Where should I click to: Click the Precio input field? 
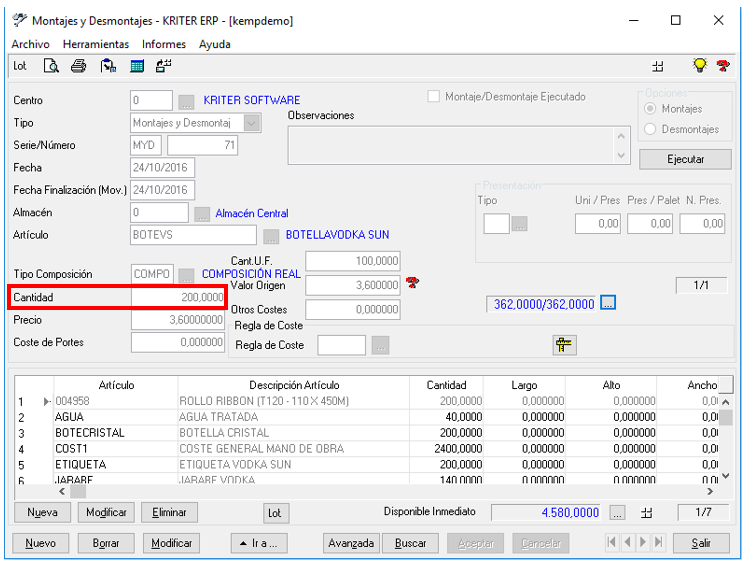point(177,320)
